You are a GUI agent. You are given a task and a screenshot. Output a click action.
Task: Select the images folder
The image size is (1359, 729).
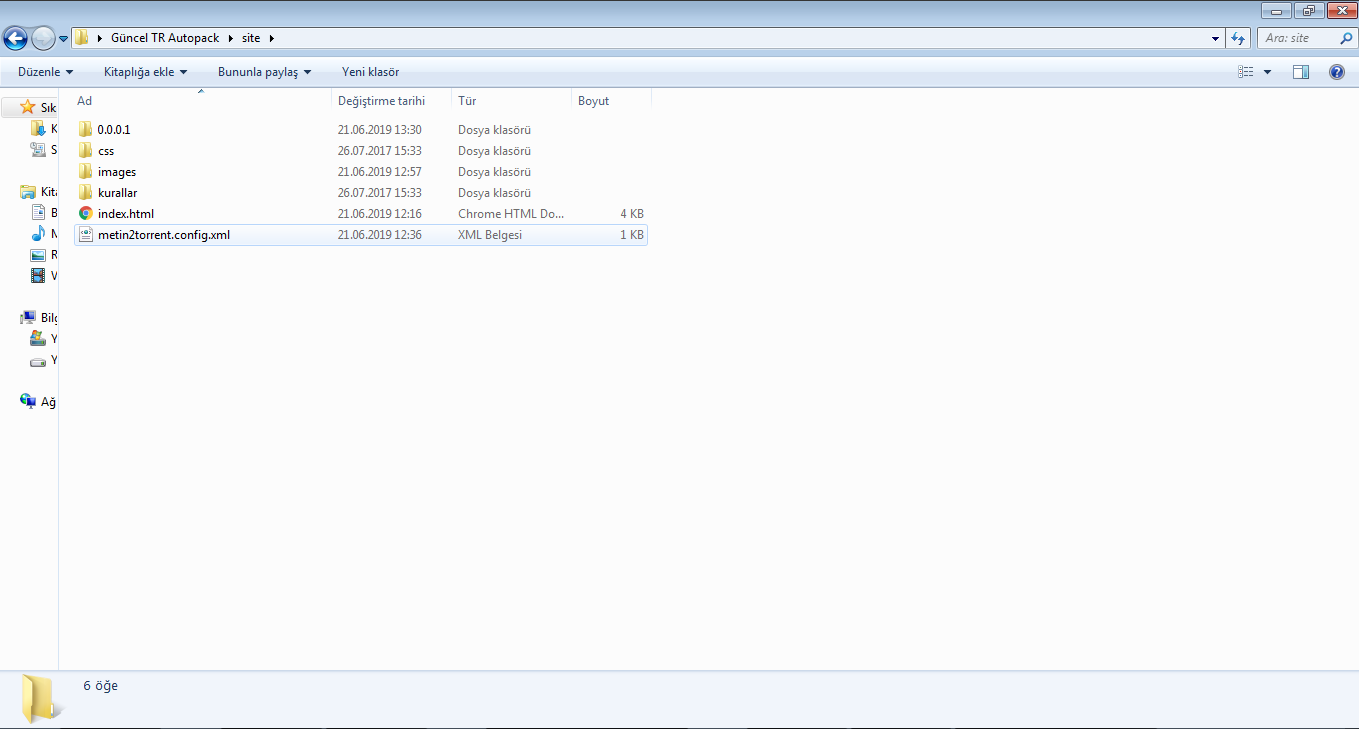tap(116, 172)
